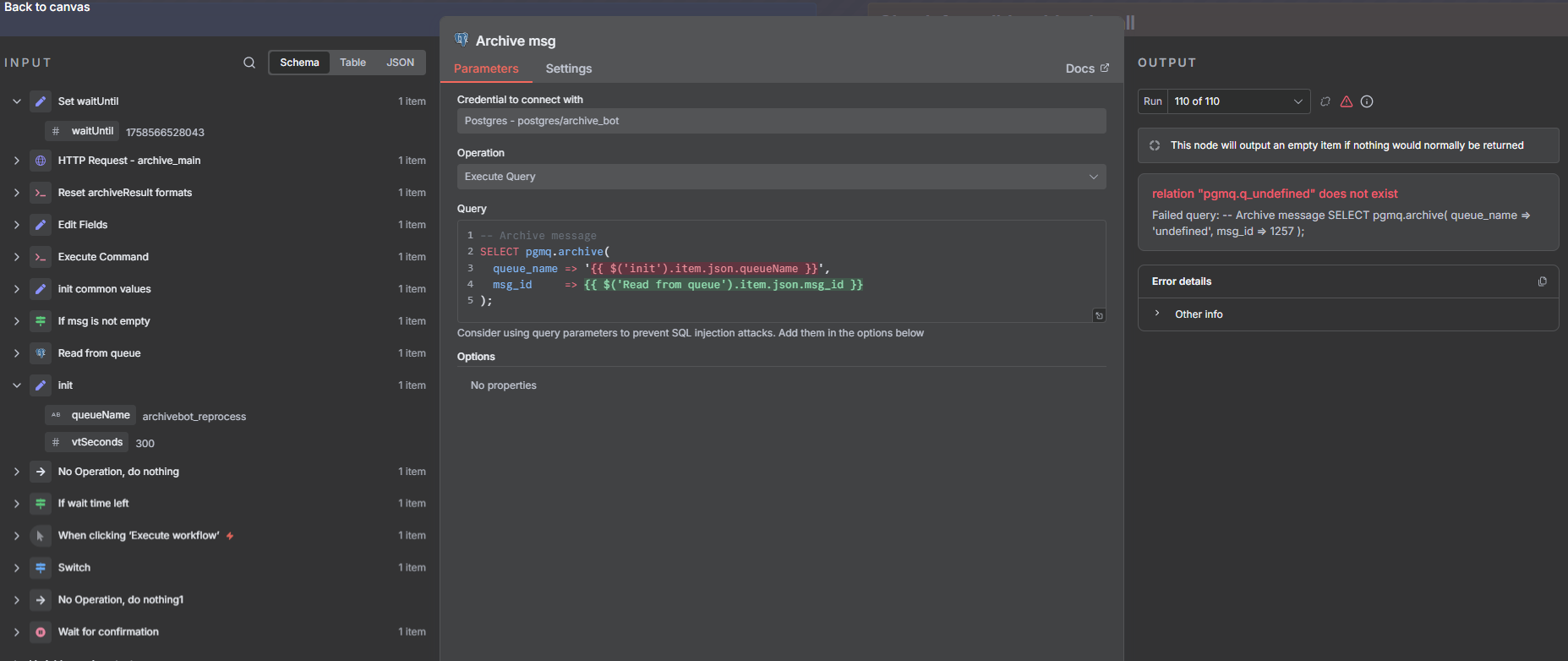Screen dimensions: 1568x661
Task: Open the Operation dropdown
Action: pos(781,177)
